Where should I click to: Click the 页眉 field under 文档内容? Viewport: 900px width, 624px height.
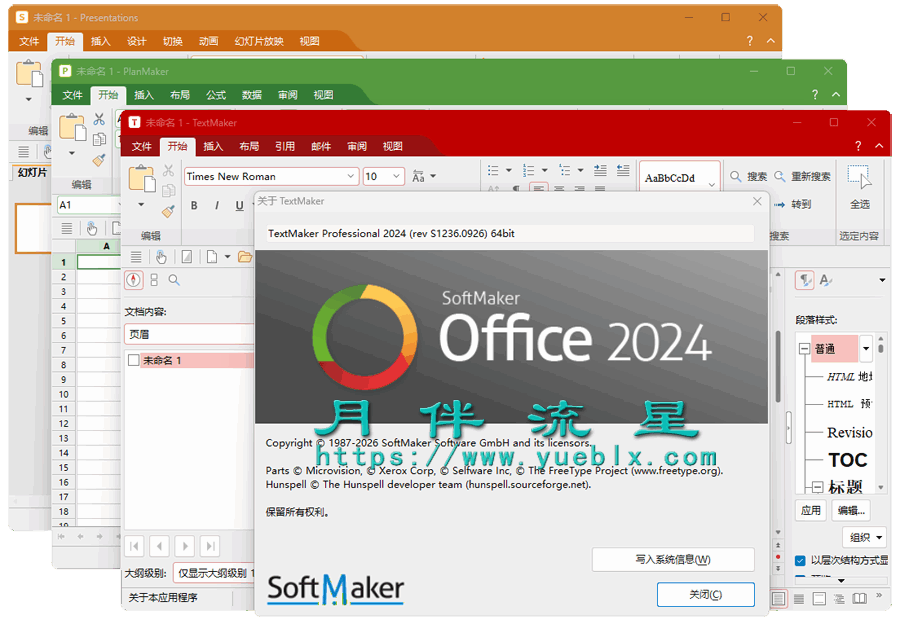coord(189,334)
